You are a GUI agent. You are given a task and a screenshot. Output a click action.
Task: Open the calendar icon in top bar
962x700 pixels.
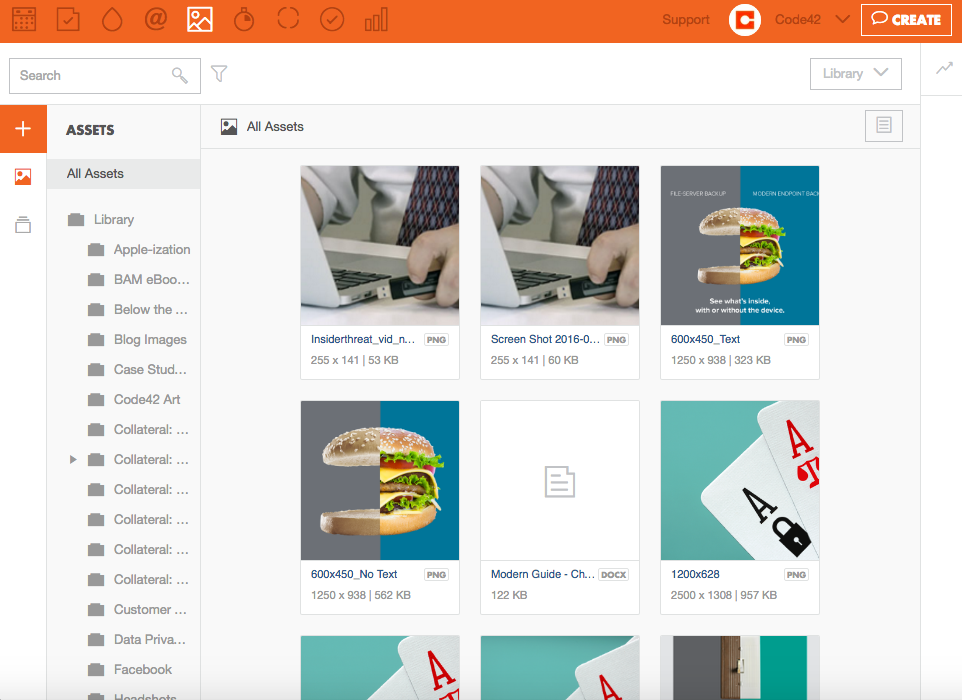pyautogui.click(x=24, y=20)
